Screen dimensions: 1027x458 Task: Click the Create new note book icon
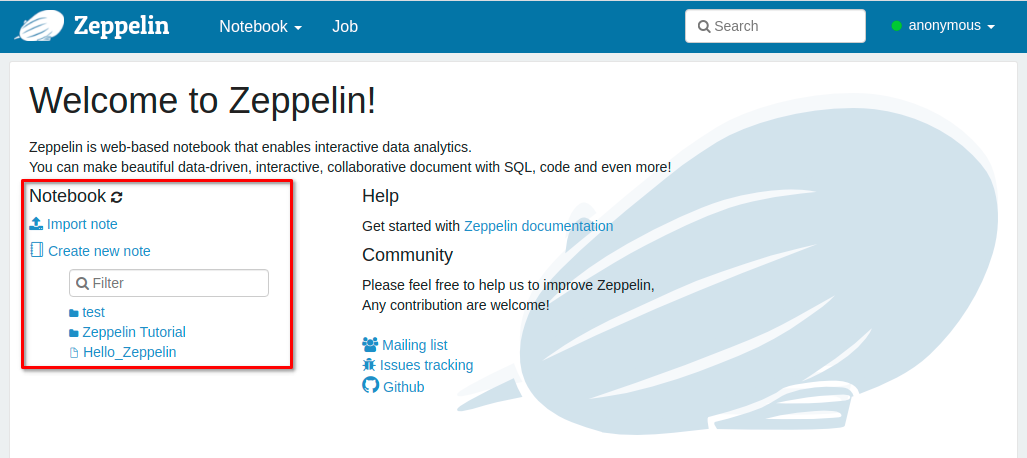pyautogui.click(x=37, y=251)
